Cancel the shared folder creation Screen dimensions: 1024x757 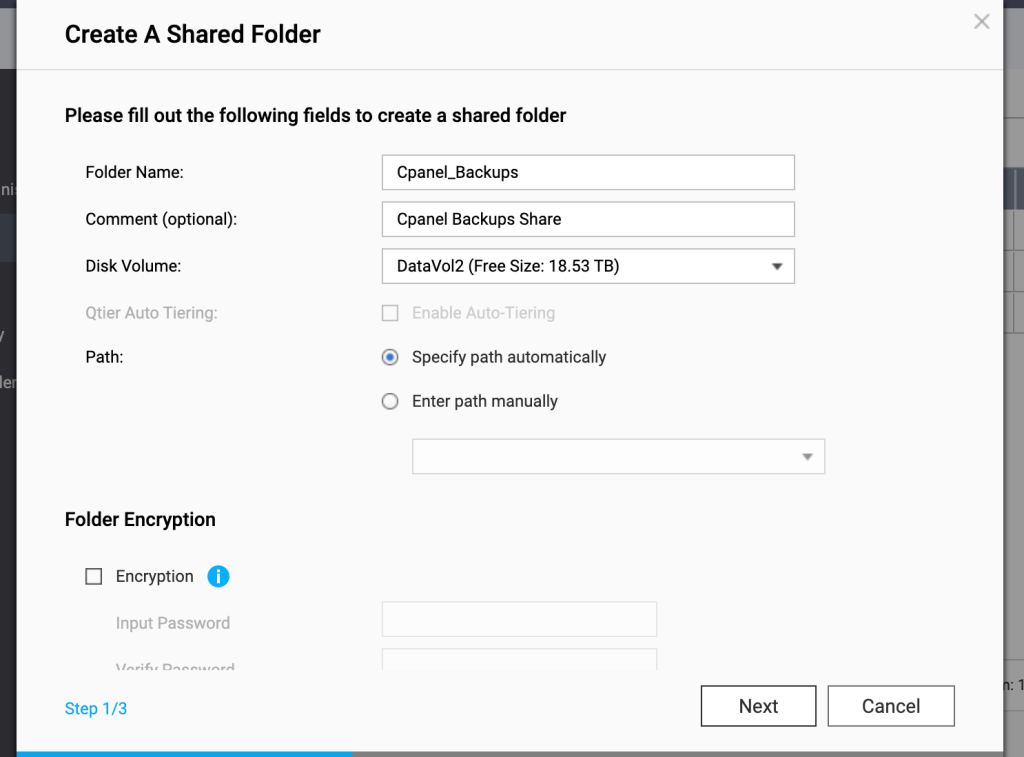coord(890,706)
